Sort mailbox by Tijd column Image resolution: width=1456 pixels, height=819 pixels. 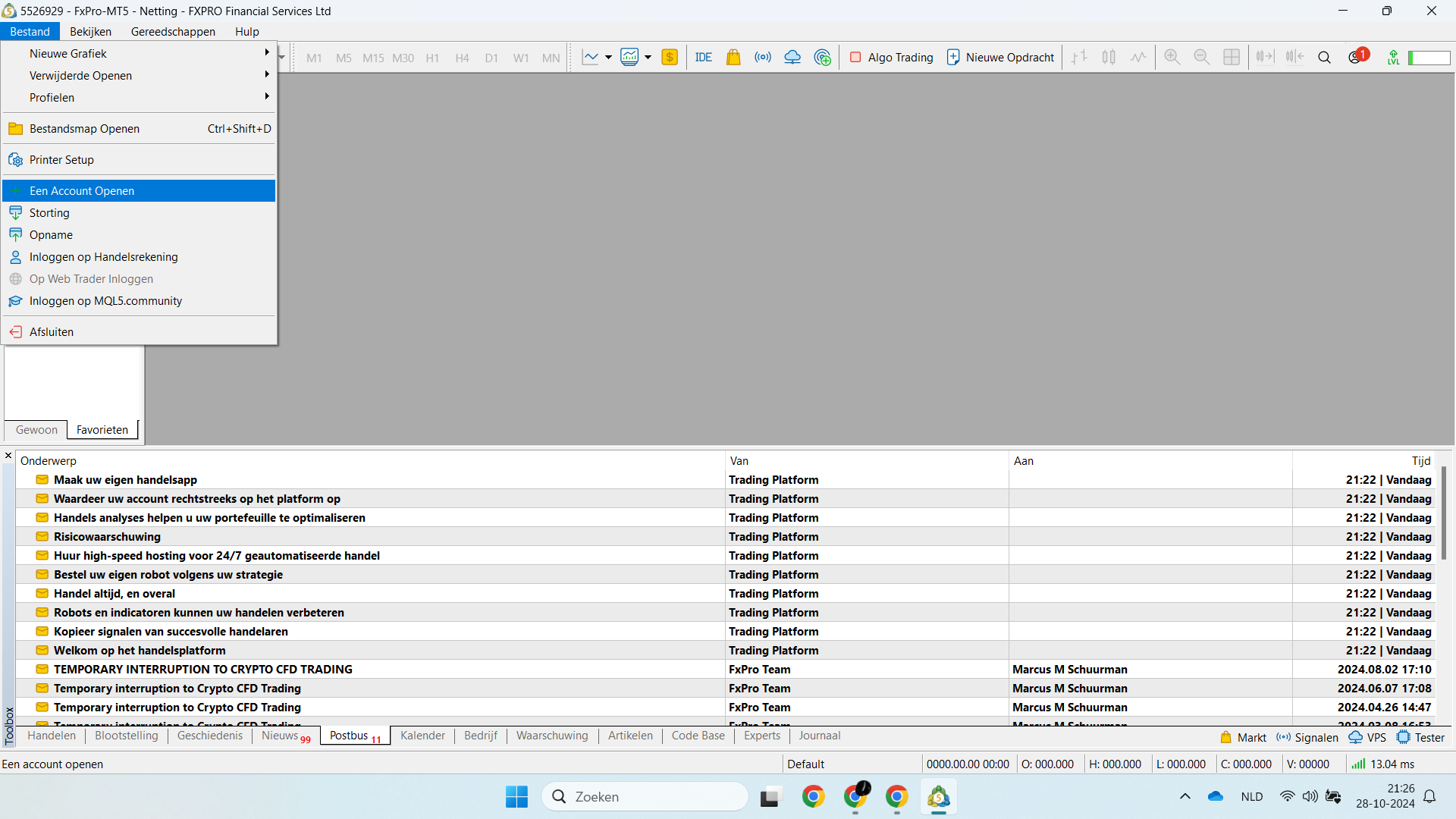[1363, 460]
